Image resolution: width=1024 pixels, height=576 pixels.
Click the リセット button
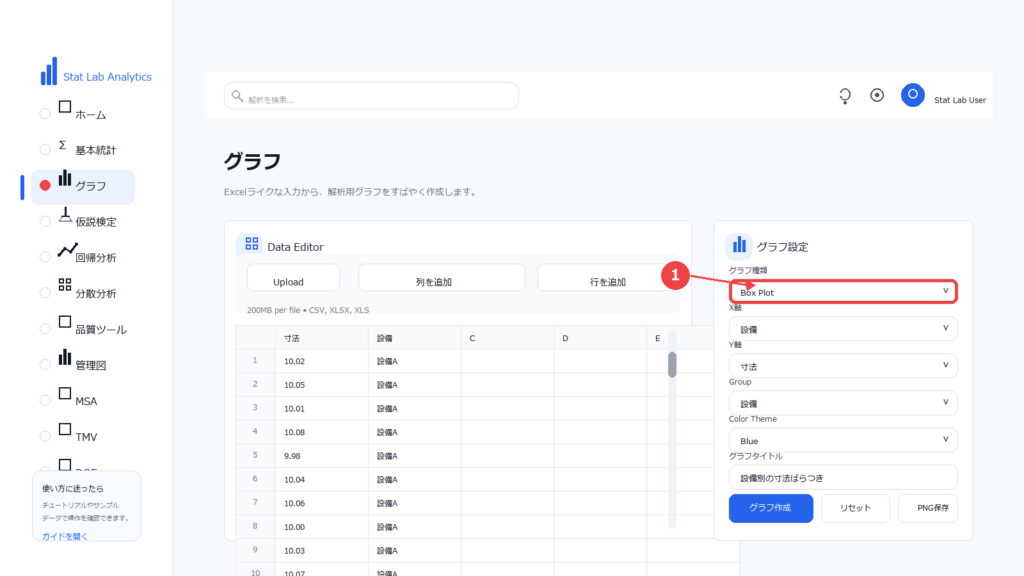[x=856, y=508]
